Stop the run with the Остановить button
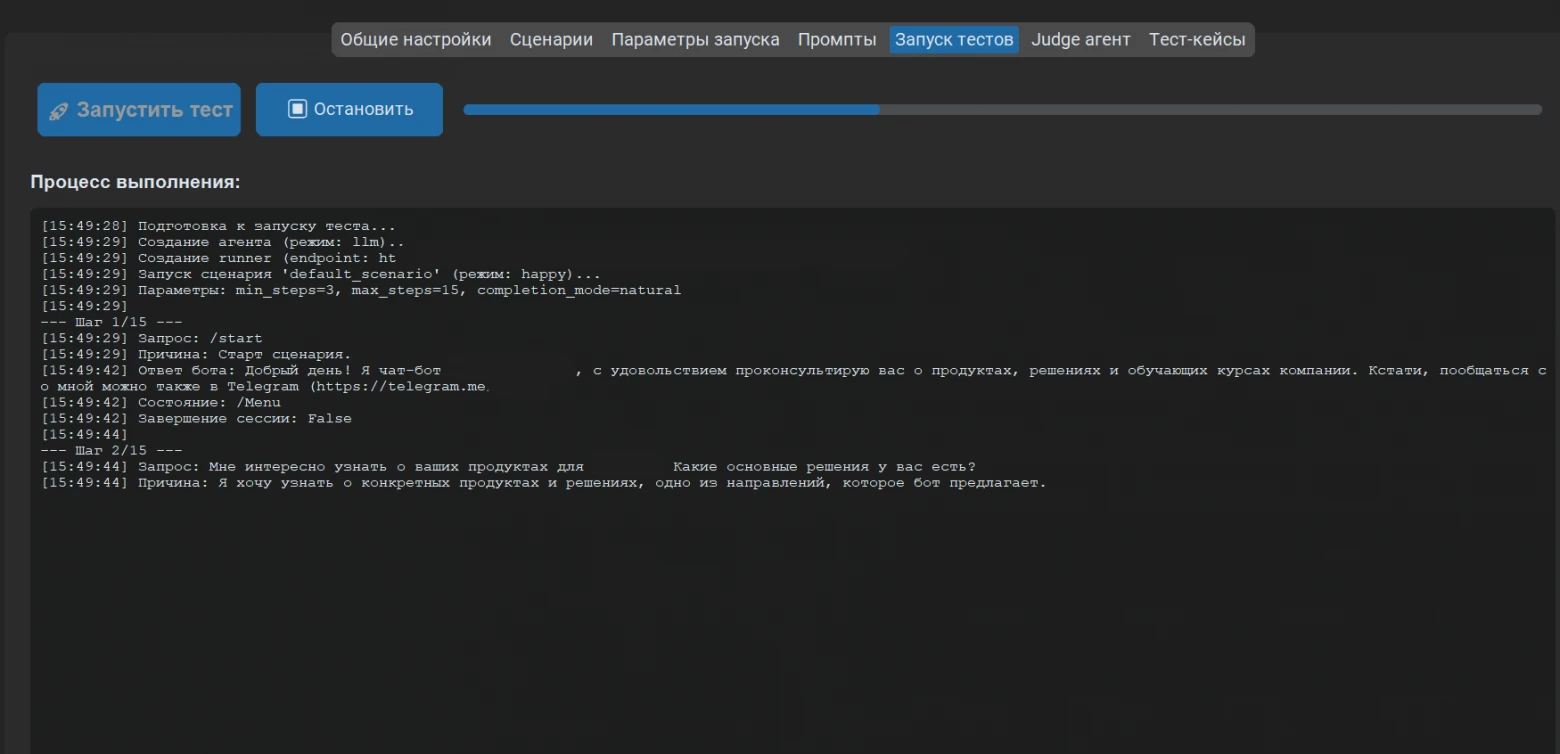The height and width of the screenshot is (754, 1560). click(349, 109)
